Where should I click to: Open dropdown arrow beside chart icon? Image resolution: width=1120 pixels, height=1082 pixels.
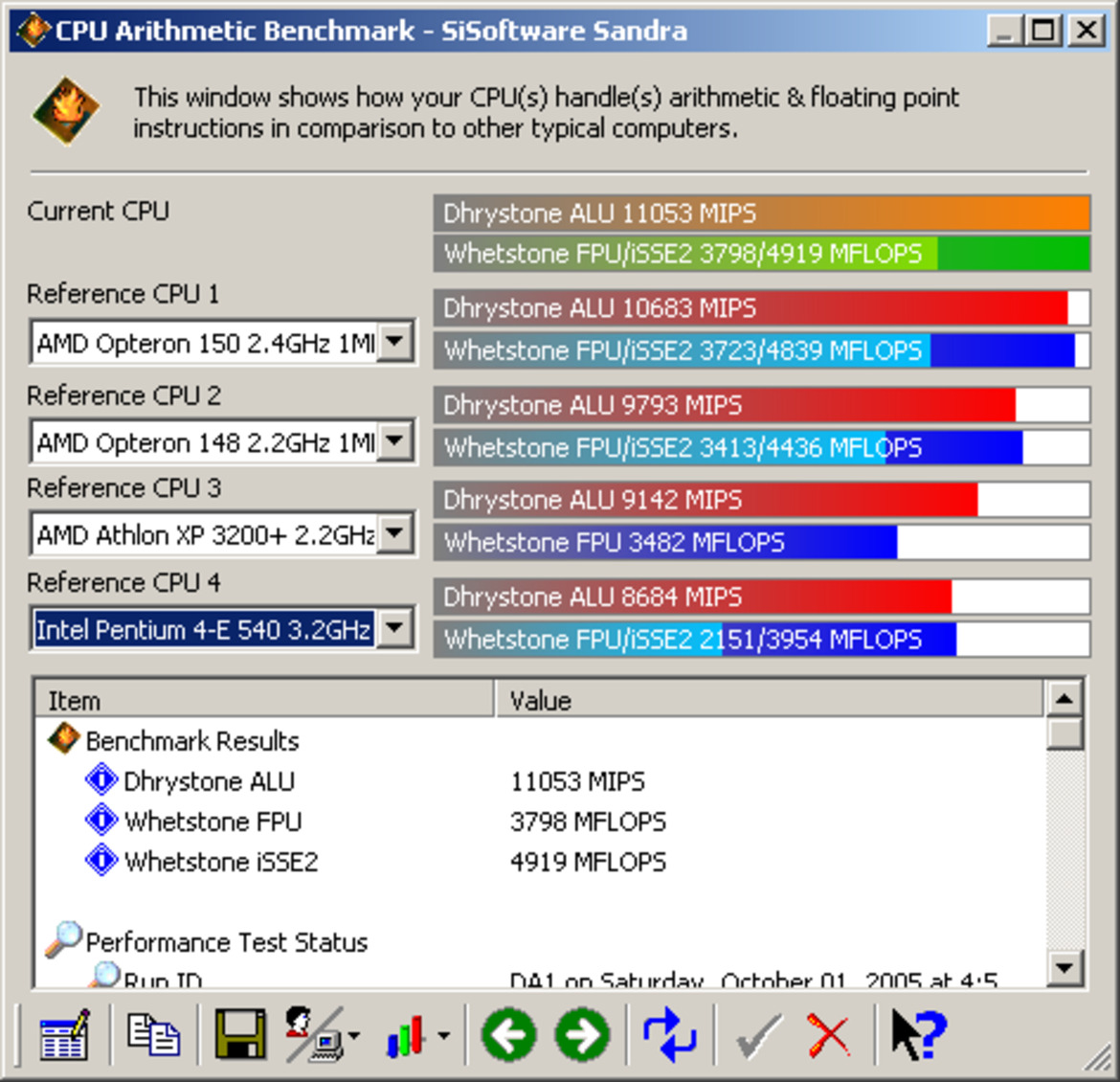(443, 1035)
